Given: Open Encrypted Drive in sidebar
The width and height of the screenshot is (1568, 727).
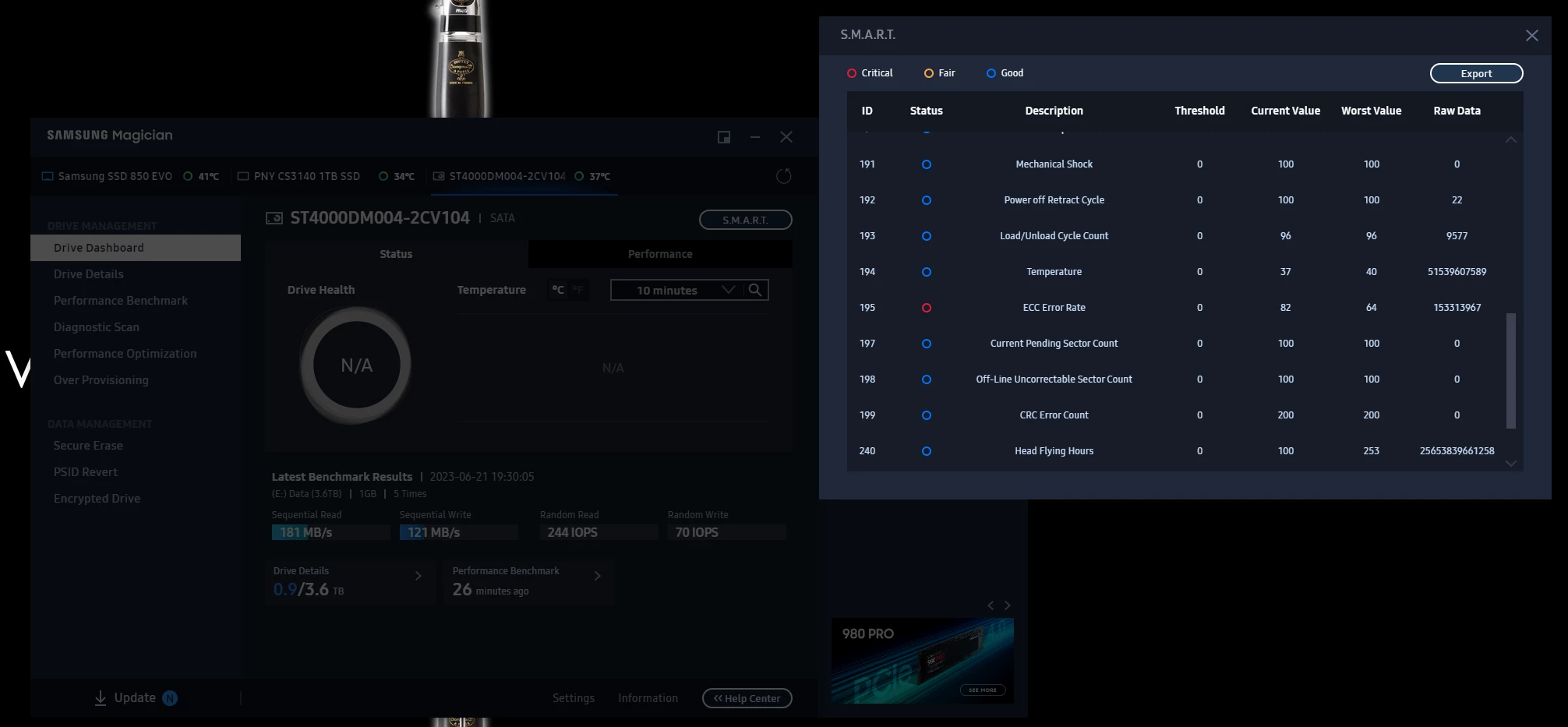Looking at the screenshot, I should (x=97, y=499).
